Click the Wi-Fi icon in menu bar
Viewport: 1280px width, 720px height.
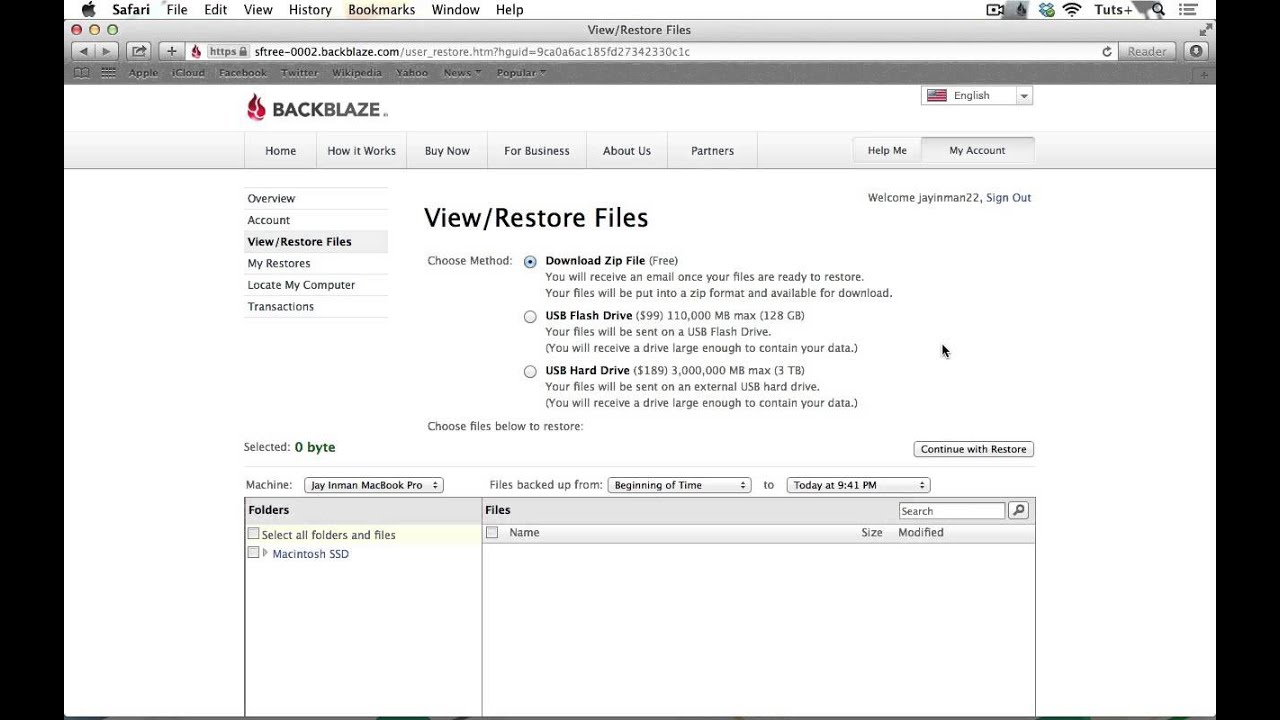[x=1072, y=9]
